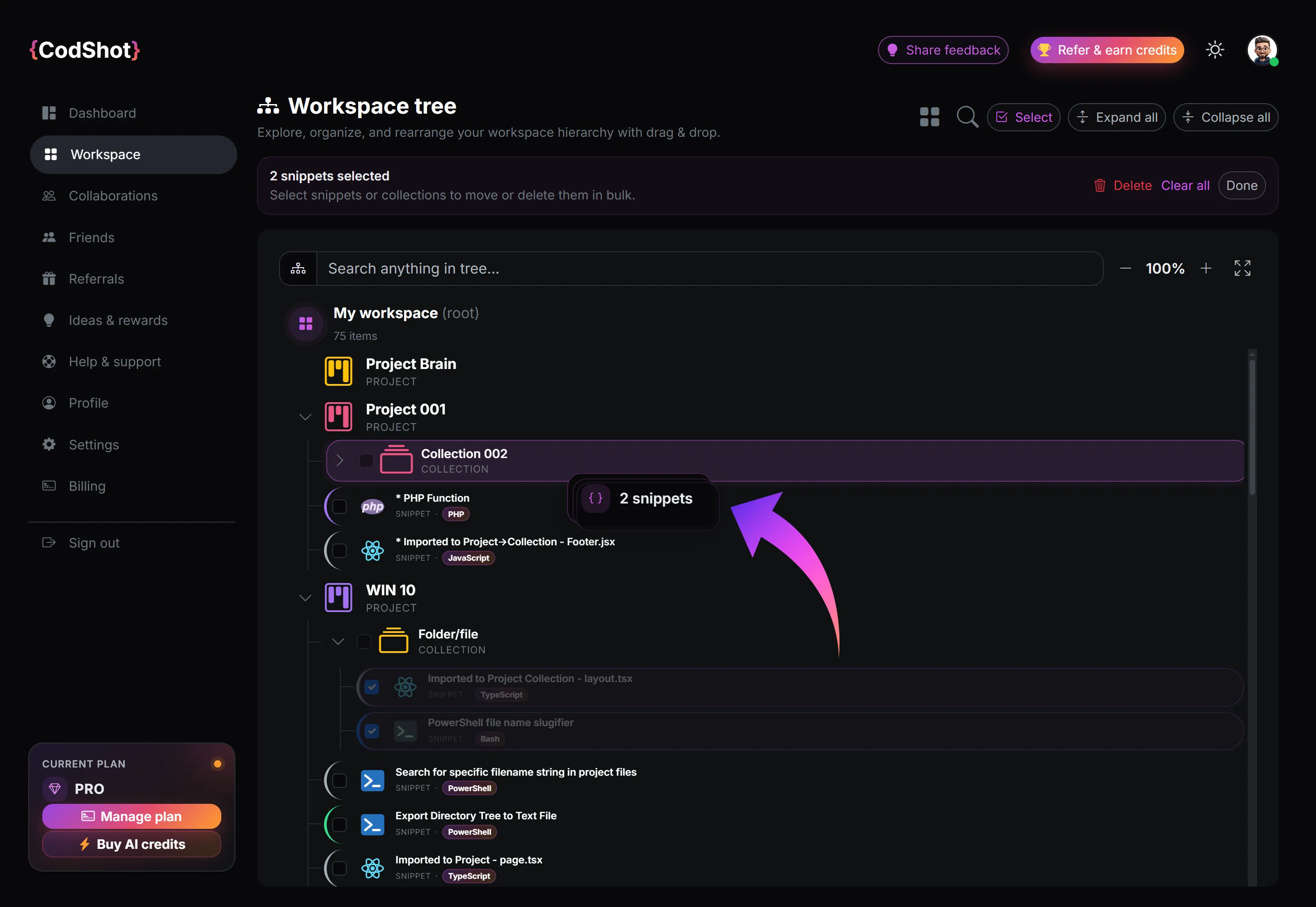
Task: Click Refer & earn credits button
Action: (x=1107, y=50)
